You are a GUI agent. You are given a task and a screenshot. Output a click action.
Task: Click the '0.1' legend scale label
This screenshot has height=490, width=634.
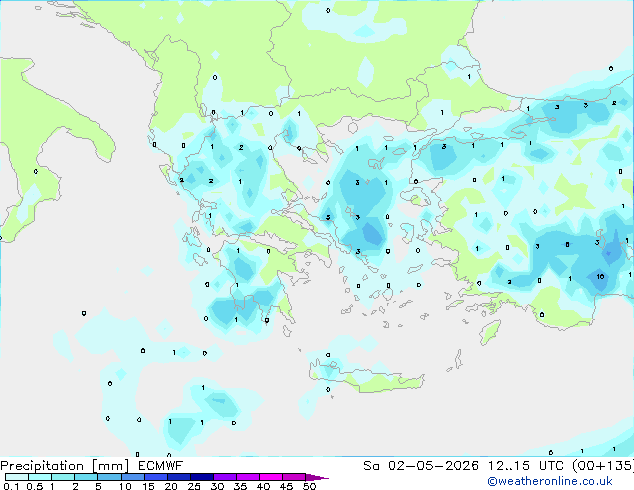[x=11, y=486]
